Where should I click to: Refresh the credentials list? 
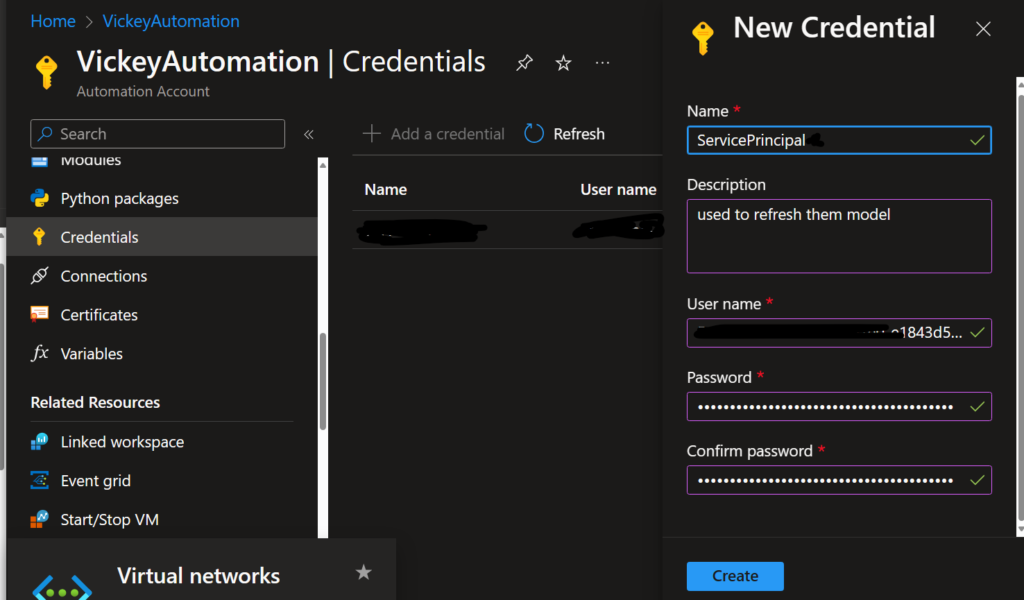(x=565, y=134)
